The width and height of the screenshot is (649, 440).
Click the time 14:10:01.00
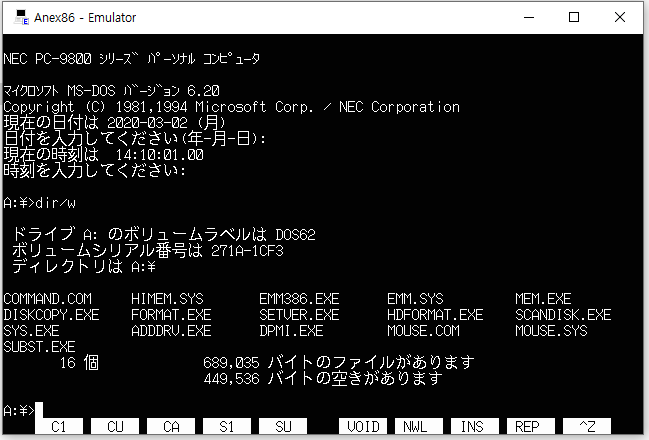159,155
